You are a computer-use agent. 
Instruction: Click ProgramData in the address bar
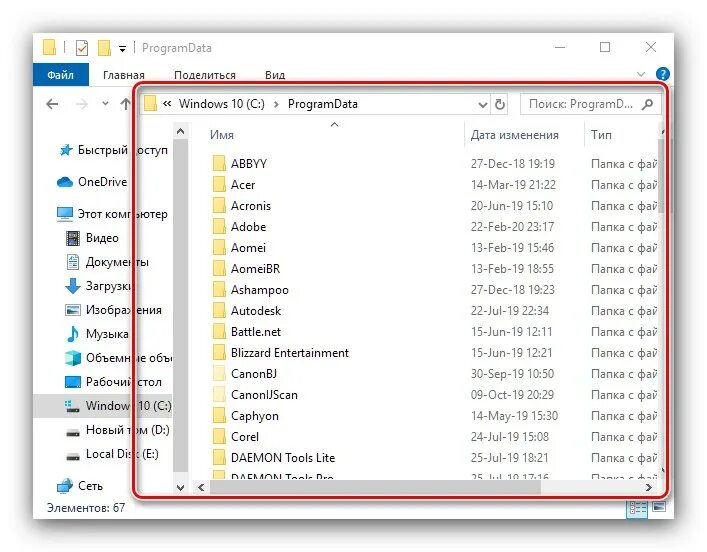coord(323,104)
